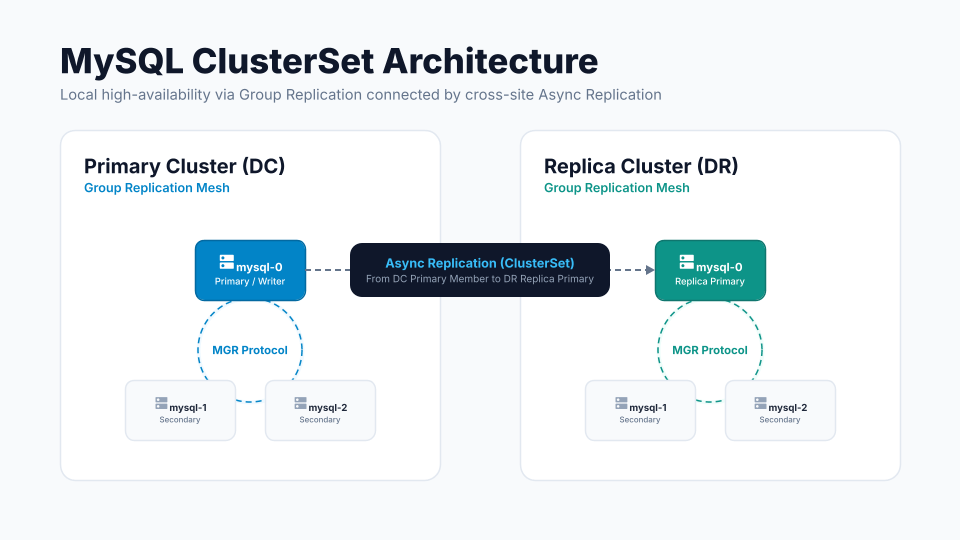Click the arrowhead pointing at Replica Primary
The height and width of the screenshot is (540, 960).
pyautogui.click(x=650, y=270)
